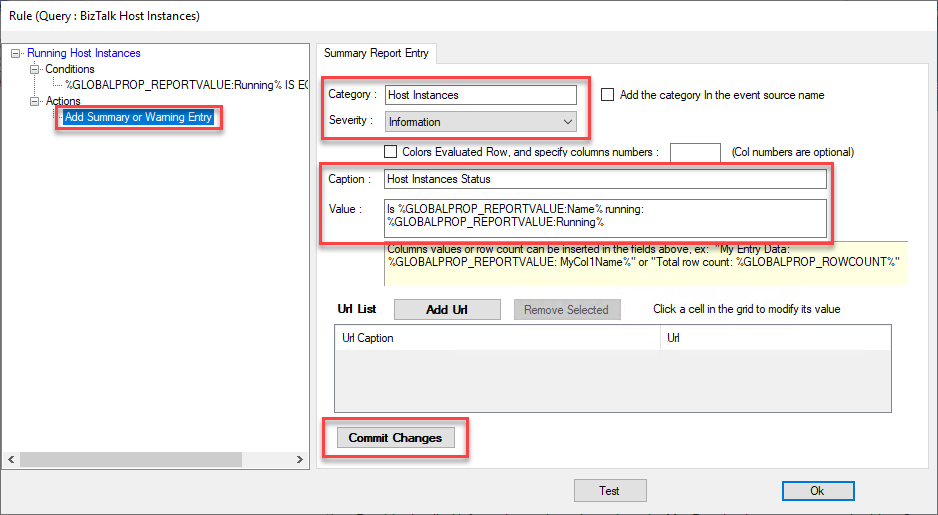Select the Running Host Instances root item
Viewport: 938px width, 515px height.
pos(84,53)
